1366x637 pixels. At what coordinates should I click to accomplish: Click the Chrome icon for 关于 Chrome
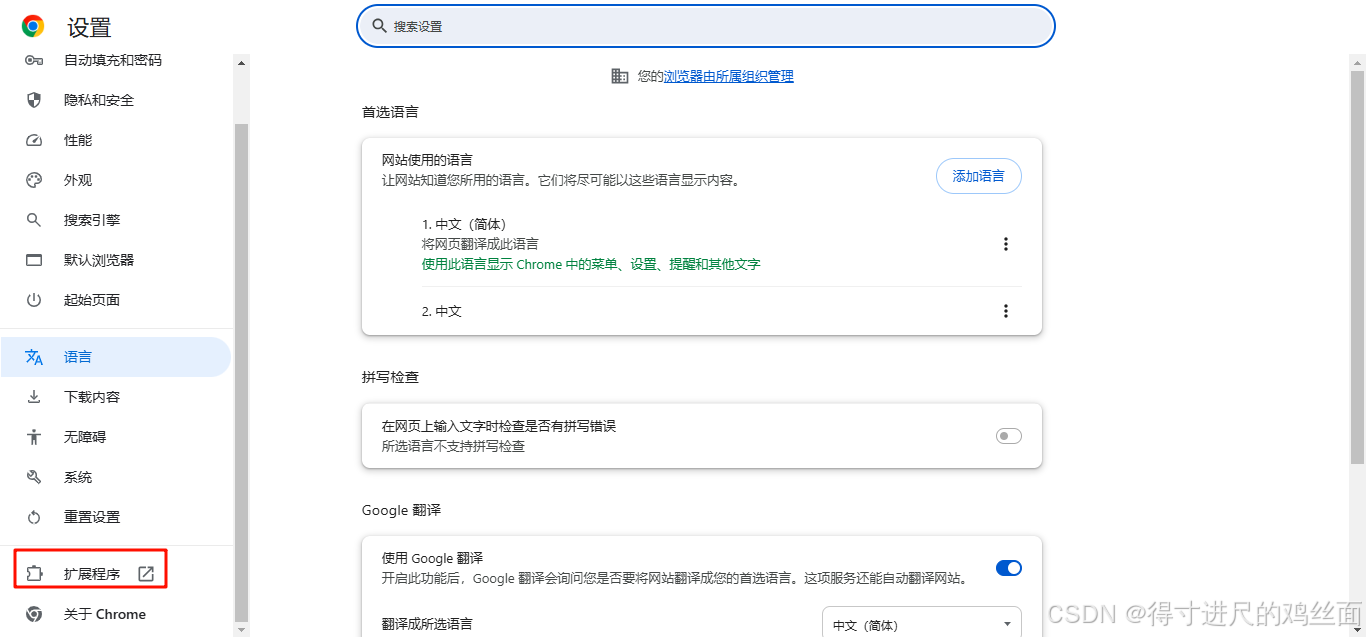coord(34,614)
